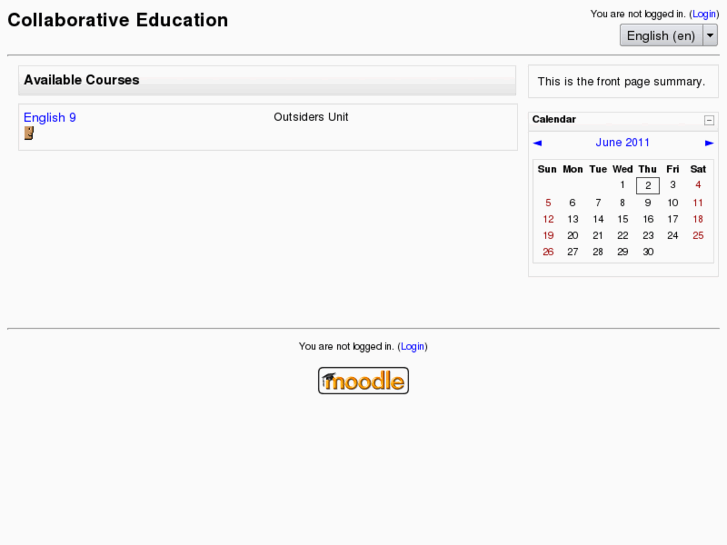Select date 1 in the calendar

point(622,185)
